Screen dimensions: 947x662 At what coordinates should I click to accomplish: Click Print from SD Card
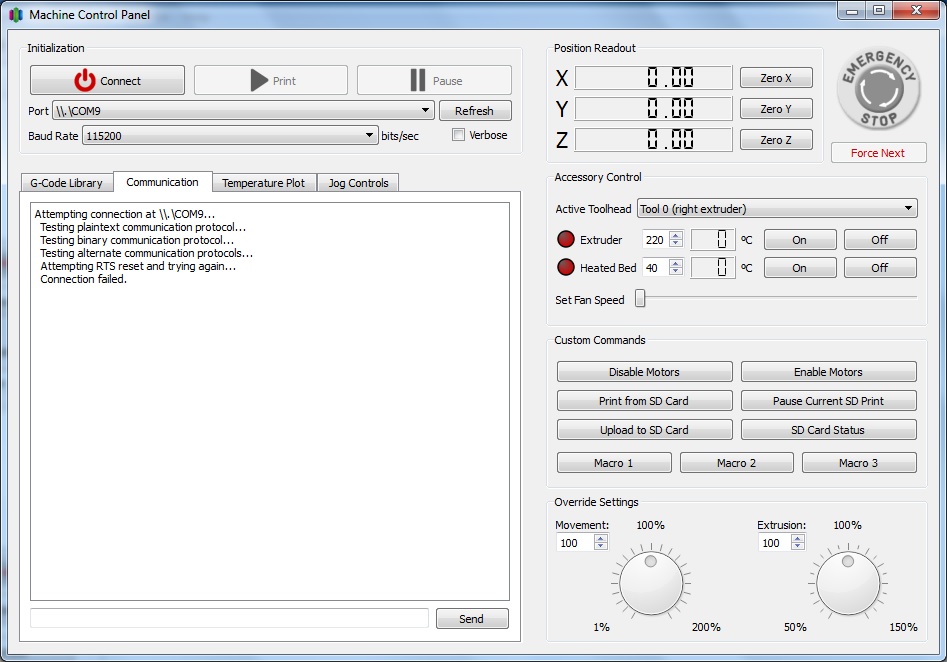(644, 401)
